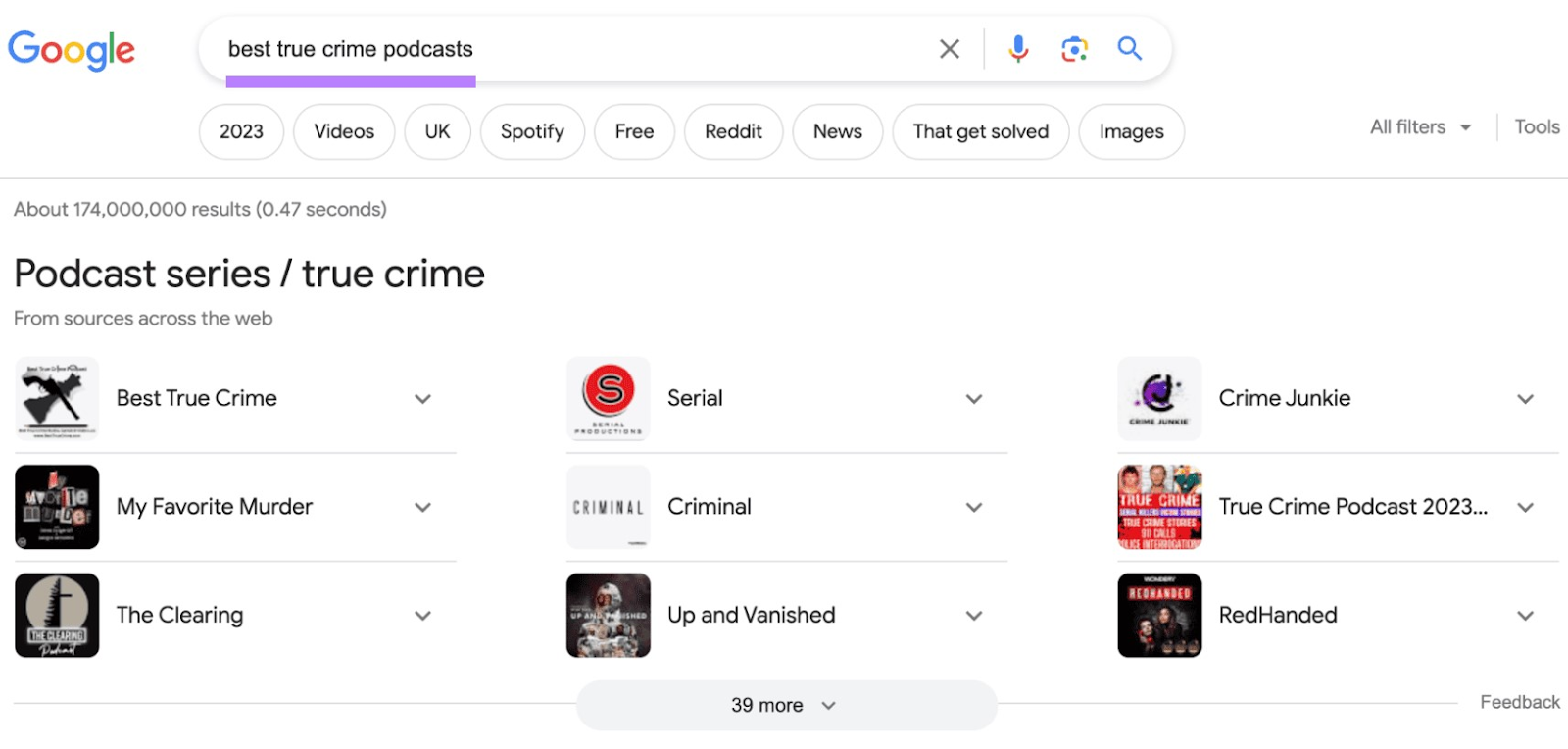Image resolution: width=1568 pixels, height=749 pixels.
Task: Filter results by 2023
Action: [240, 131]
